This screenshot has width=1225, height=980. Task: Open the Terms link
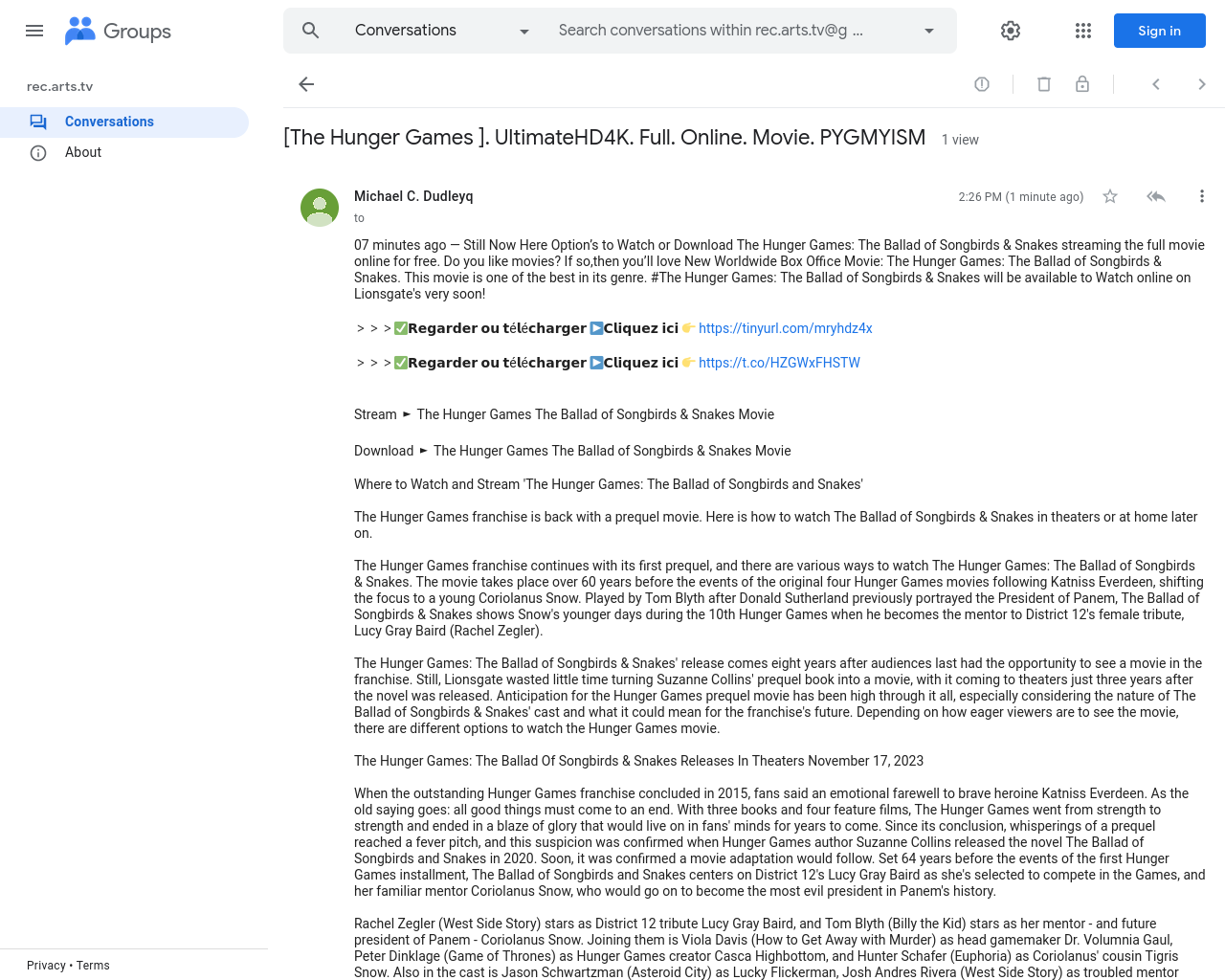point(93,966)
